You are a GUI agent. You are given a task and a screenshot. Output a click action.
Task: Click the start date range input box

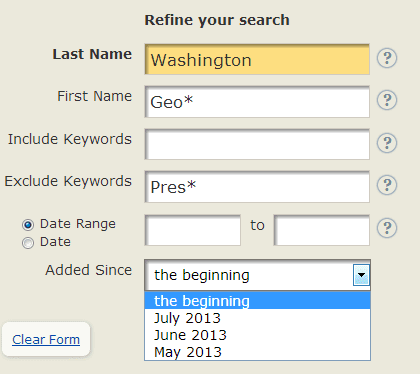[193, 230]
